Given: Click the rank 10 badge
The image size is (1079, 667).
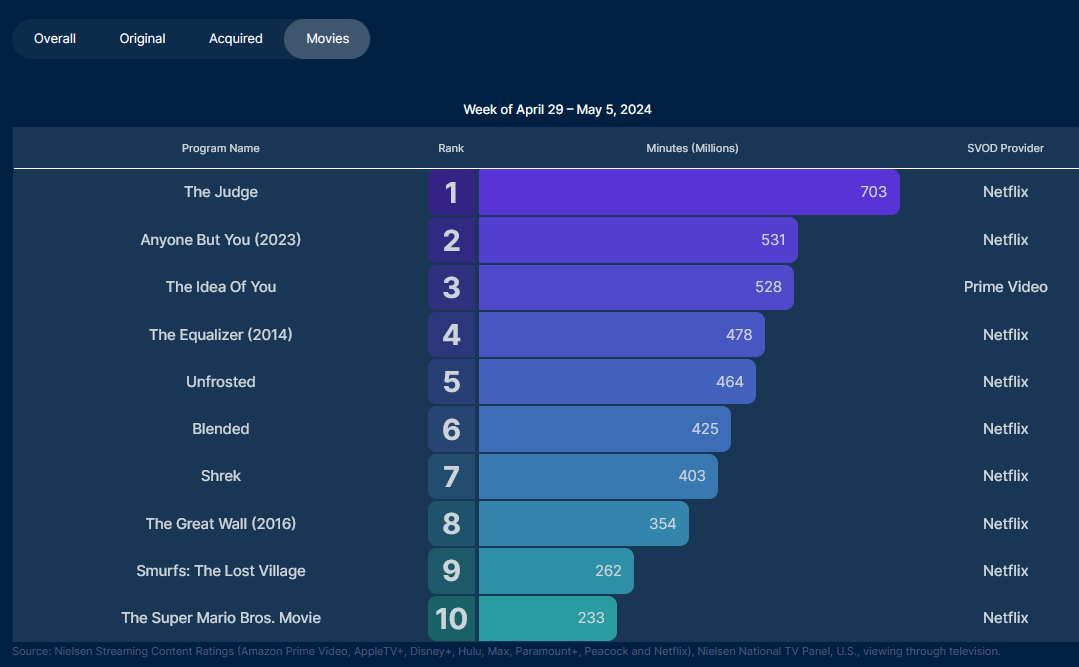Looking at the screenshot, I should 452,618.
